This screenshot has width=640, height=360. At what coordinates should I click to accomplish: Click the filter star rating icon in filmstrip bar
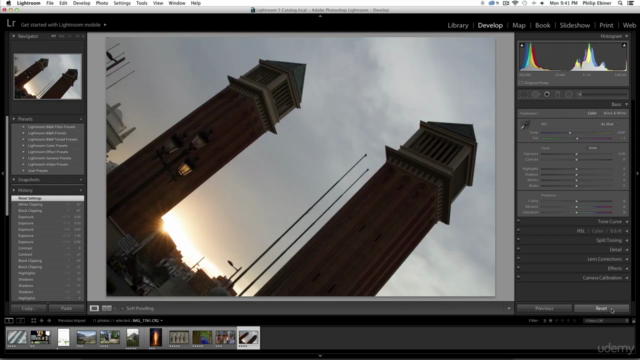pyautogui.click(x=551, y=321)
